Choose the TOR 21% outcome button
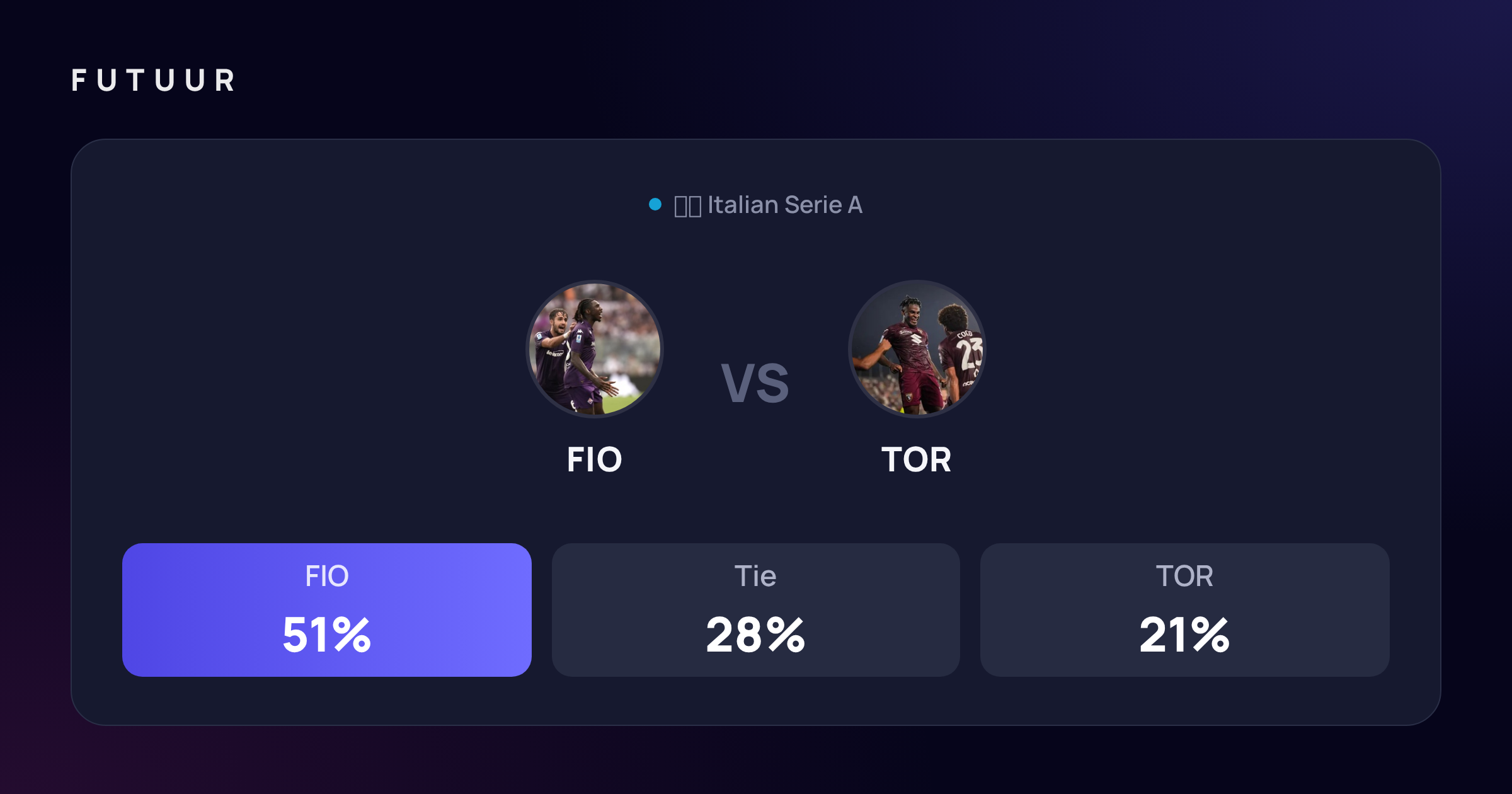Viewport: 1512px width, 794px height. [1184, 610]
